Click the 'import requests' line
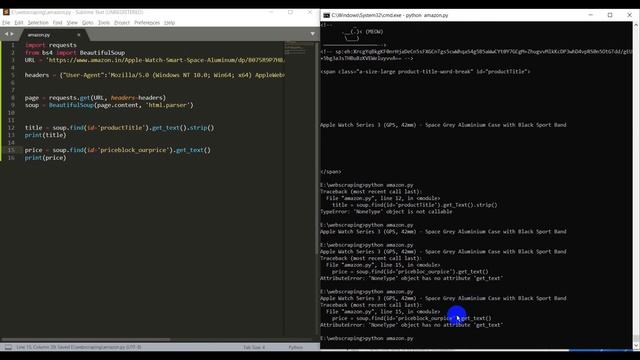The image size is (640, 360). (51, 45)
